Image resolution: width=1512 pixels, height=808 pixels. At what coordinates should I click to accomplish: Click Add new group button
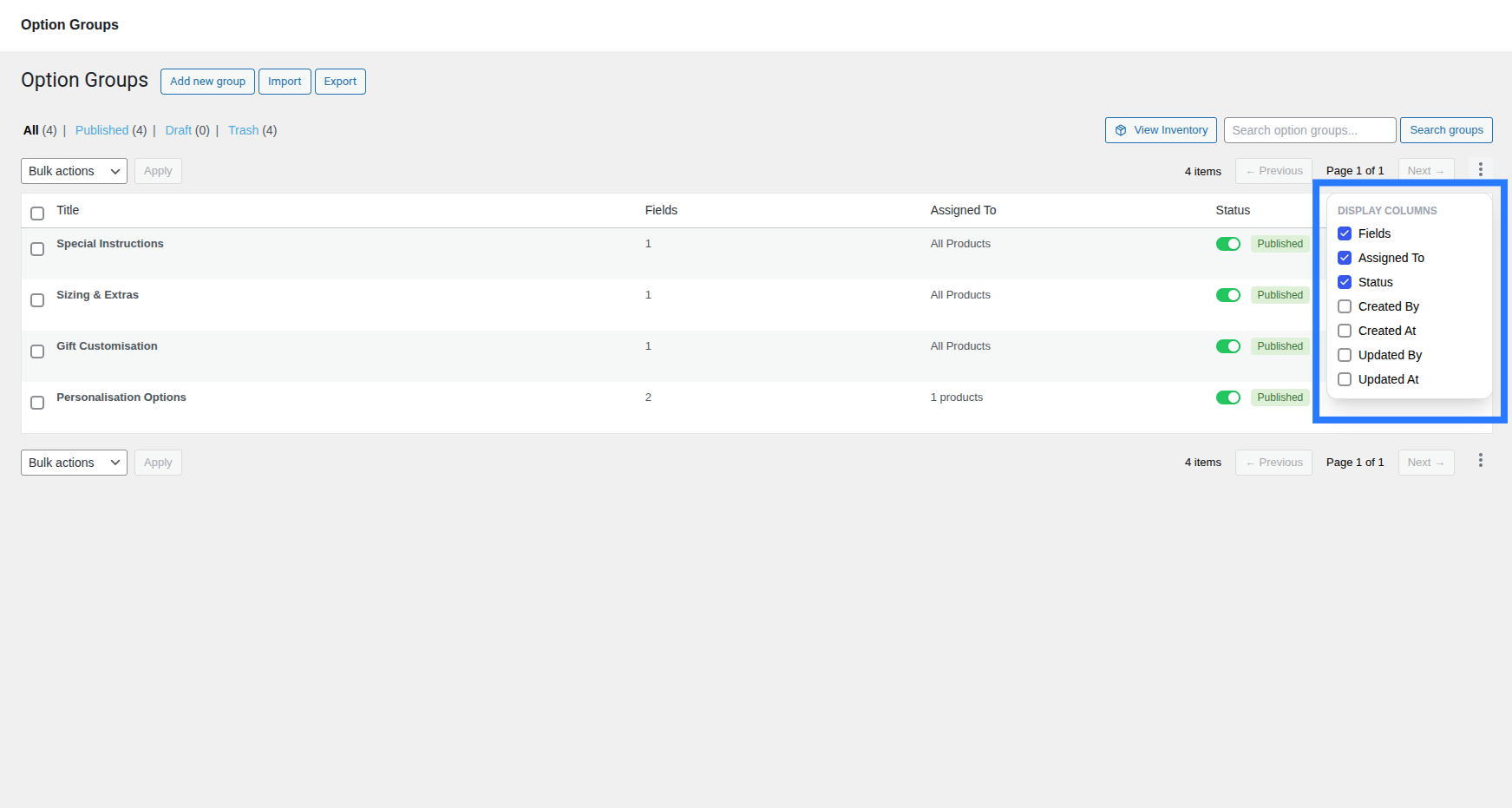pos(207,82)
